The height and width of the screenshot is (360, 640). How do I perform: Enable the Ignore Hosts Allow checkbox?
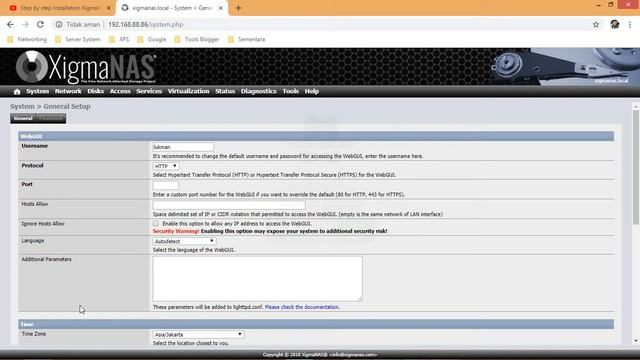click(156, 223)
